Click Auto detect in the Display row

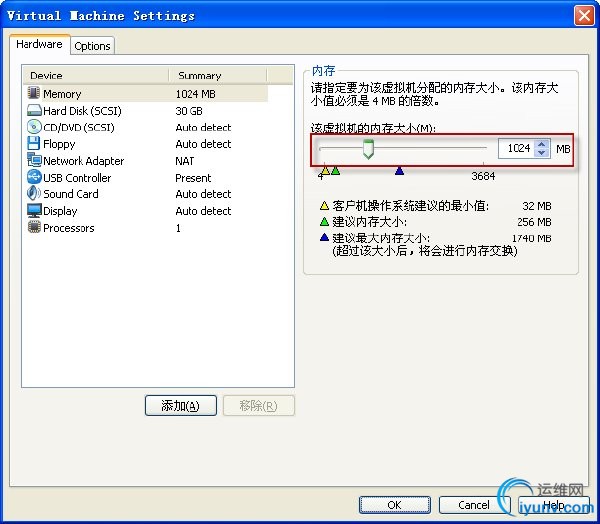tap(203, 211)
